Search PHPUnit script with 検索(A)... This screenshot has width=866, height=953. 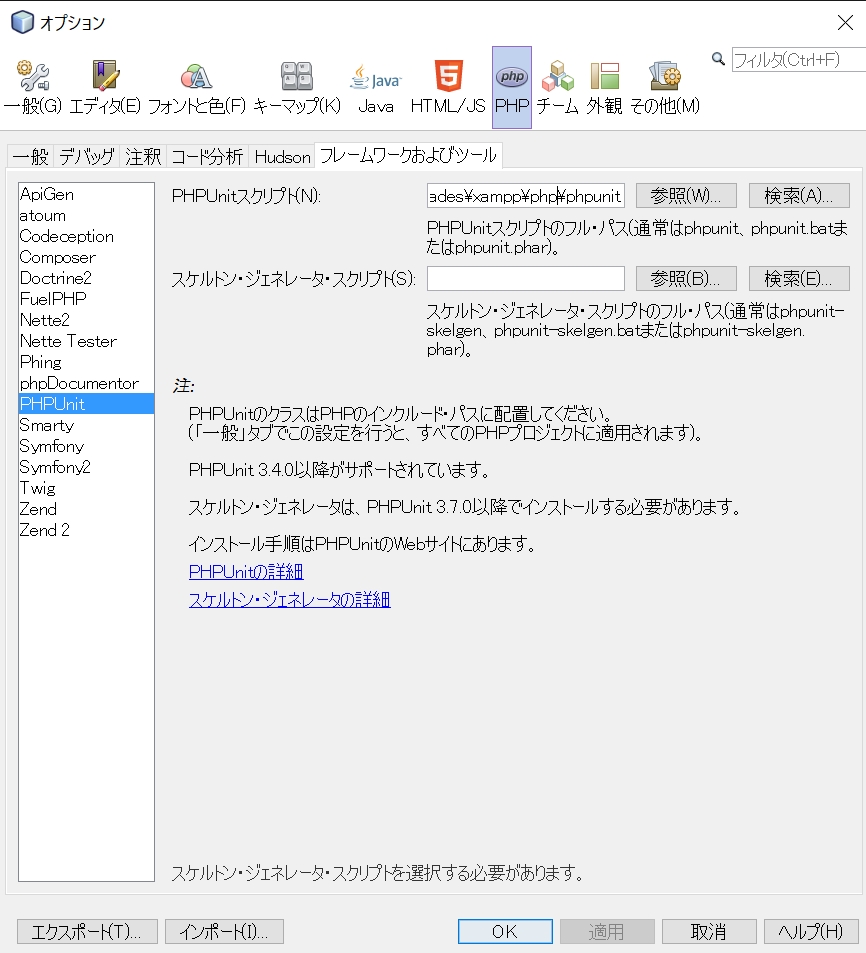(799, 196)
